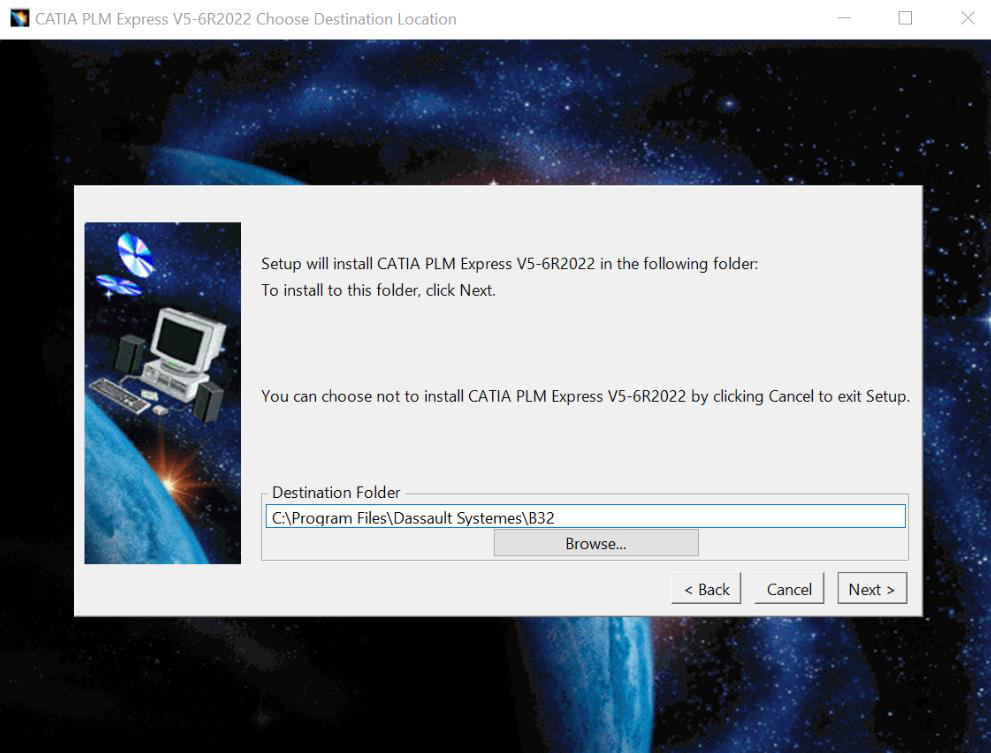Close the installer window
The width and height of the screenshot is (991, 753).
(967, 18)
